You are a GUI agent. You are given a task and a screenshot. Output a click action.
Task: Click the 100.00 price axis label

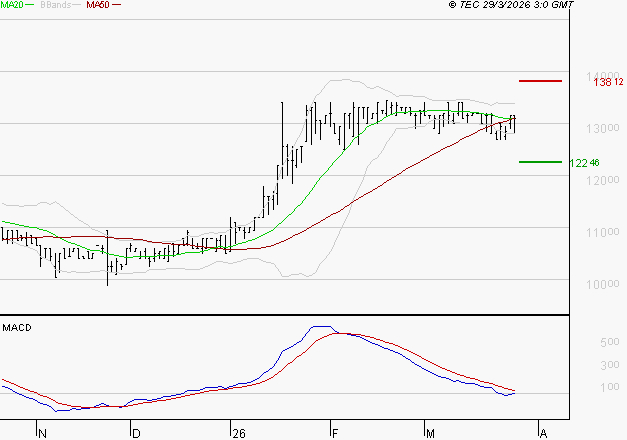[603, 284]
